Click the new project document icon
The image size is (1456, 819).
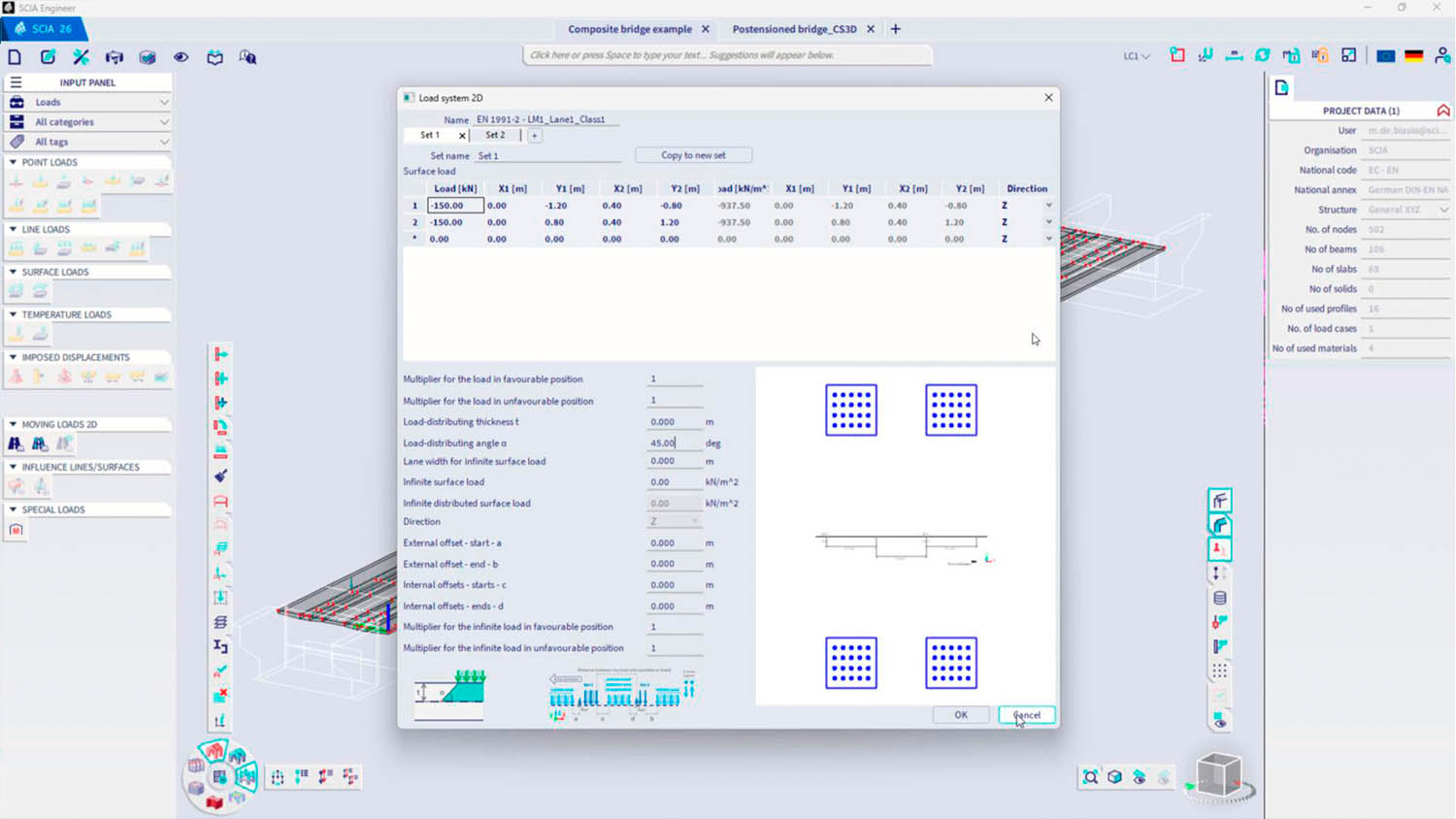[15, 57]
